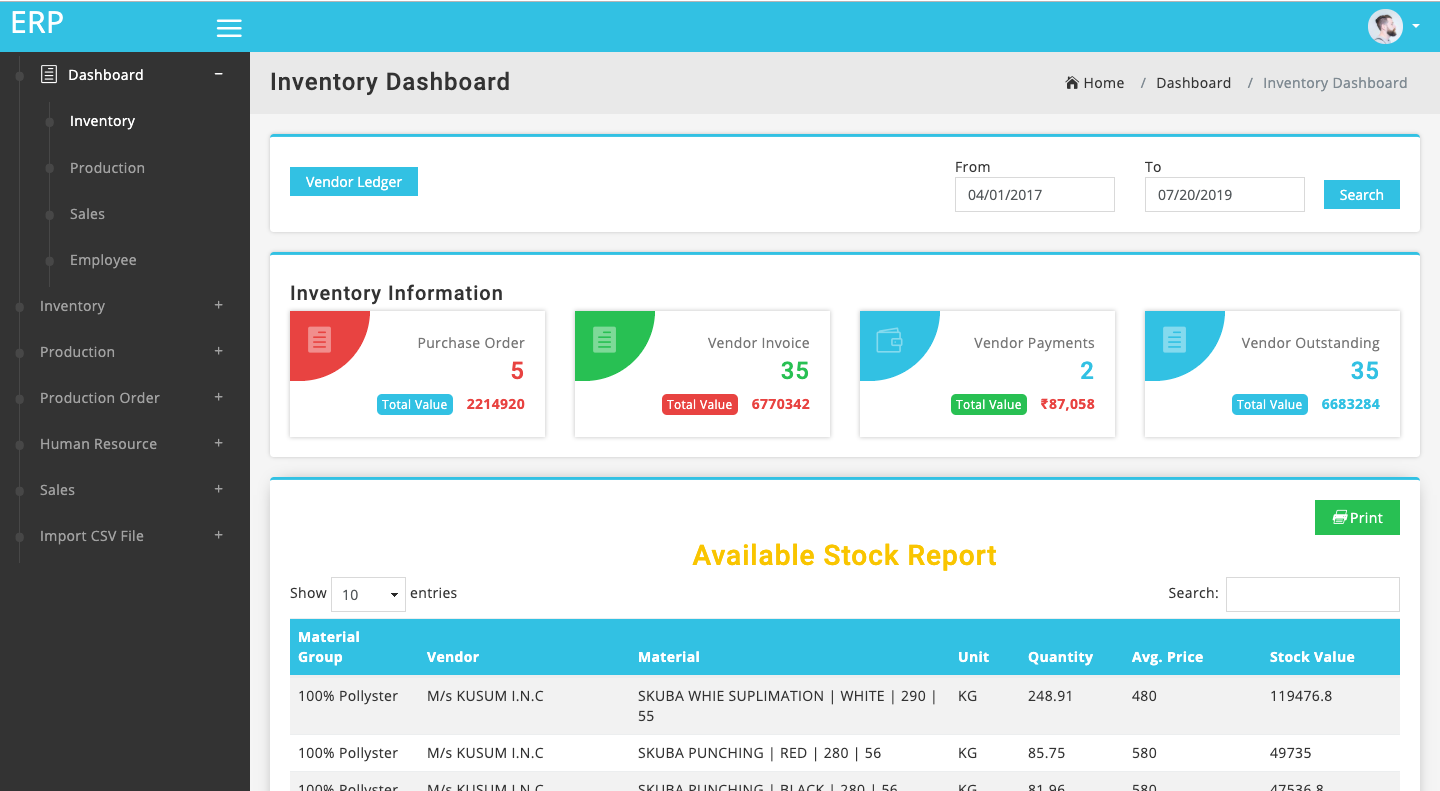This screenshot has height=791, width=1440.
Task: Expand the Import CSV File menu
Action: [x=218, y=535]
